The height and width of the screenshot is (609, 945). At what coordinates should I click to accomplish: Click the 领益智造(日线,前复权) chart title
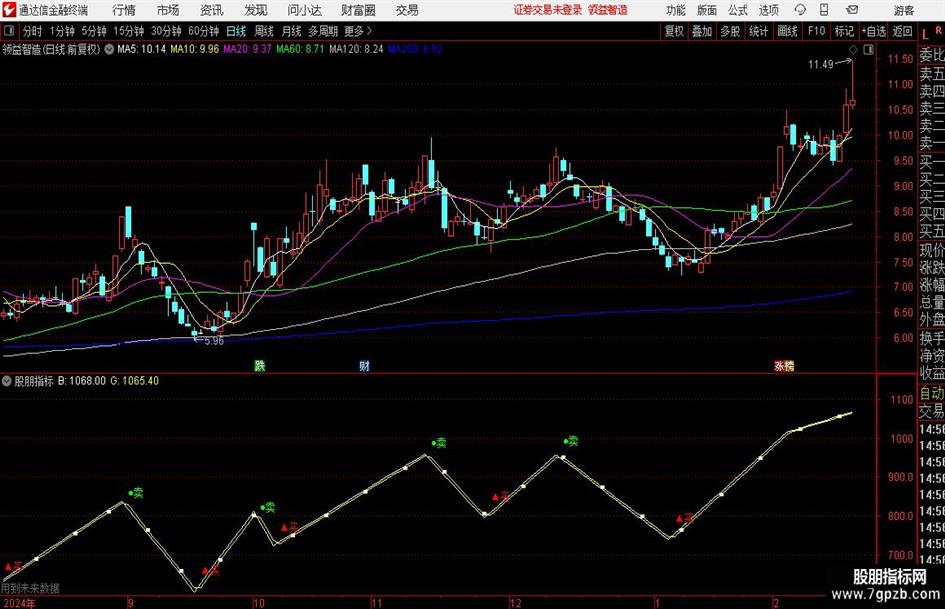point(51,49)
